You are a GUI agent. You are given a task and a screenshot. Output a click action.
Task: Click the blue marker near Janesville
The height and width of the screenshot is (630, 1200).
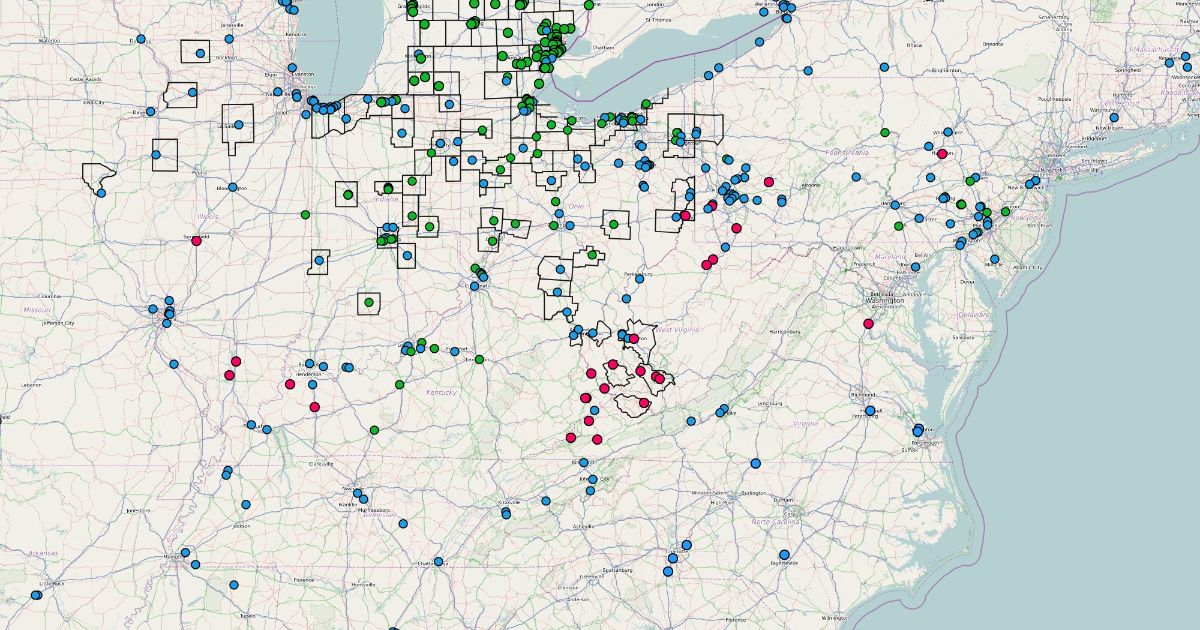[229, 39]
